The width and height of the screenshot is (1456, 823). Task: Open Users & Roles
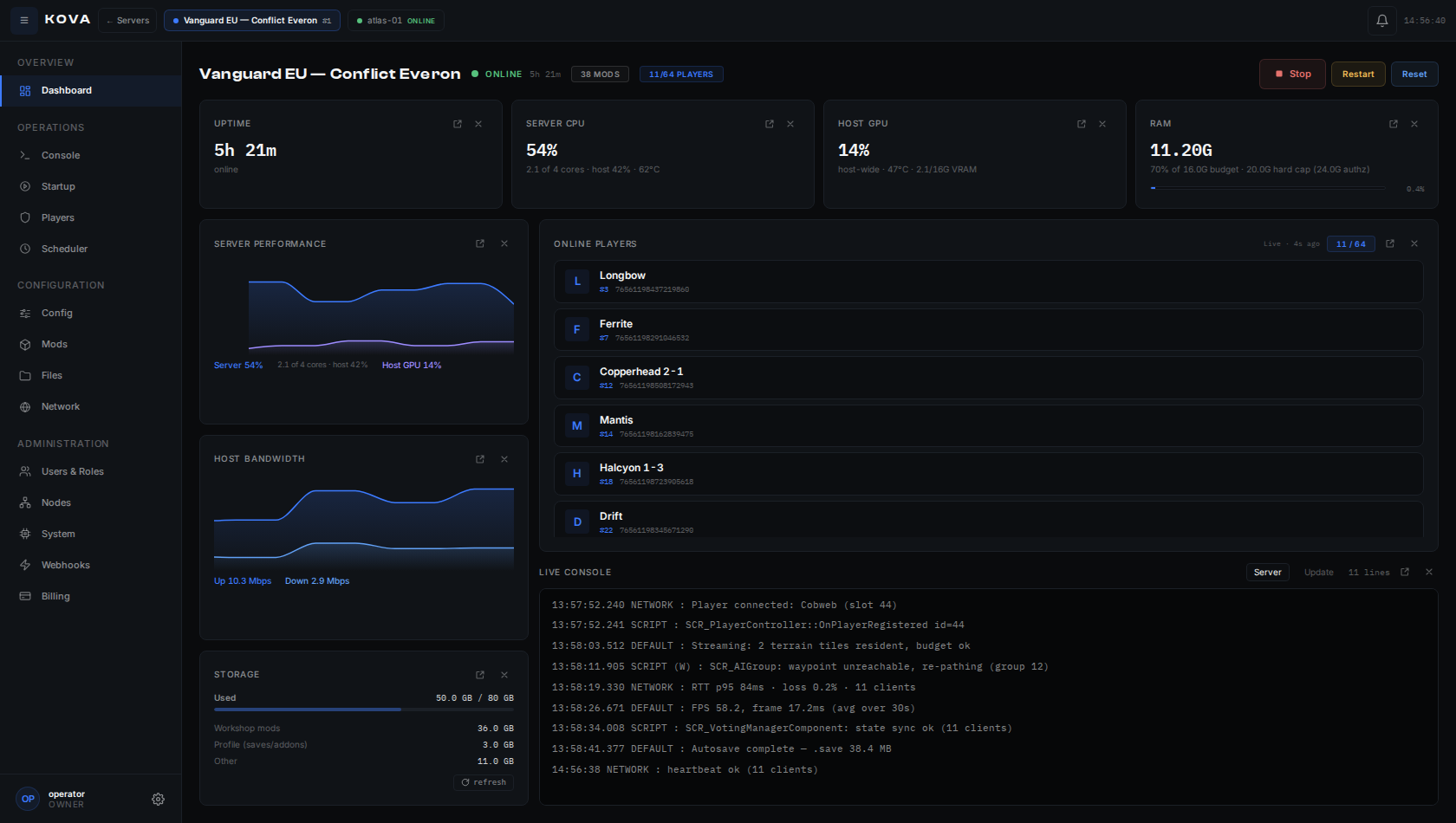pyautogui.click(x=91, y=471)
